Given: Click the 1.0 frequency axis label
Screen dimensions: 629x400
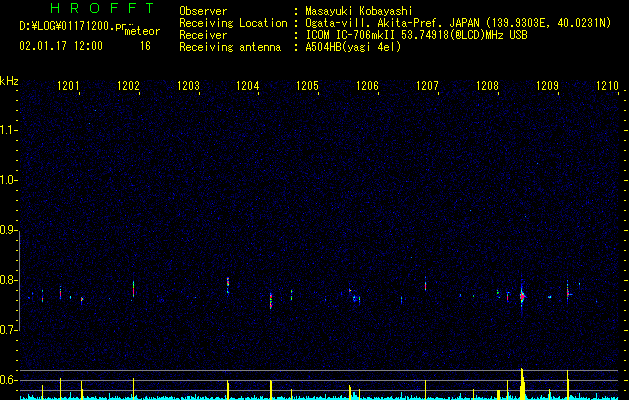Looking at the screenshot, I should (8, 180).
